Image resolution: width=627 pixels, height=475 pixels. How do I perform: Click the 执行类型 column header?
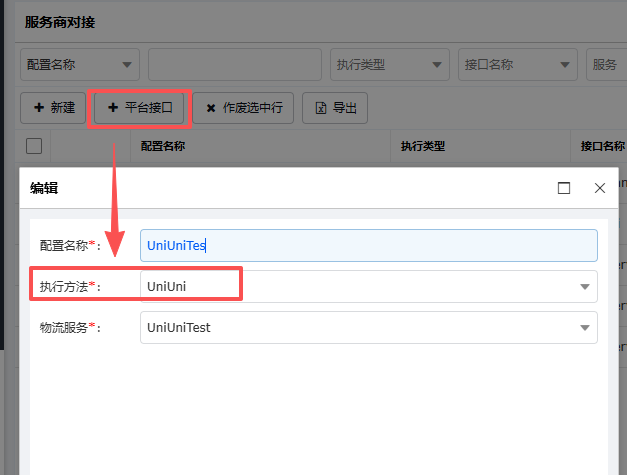pyautogui.click(x=422, y=146)
